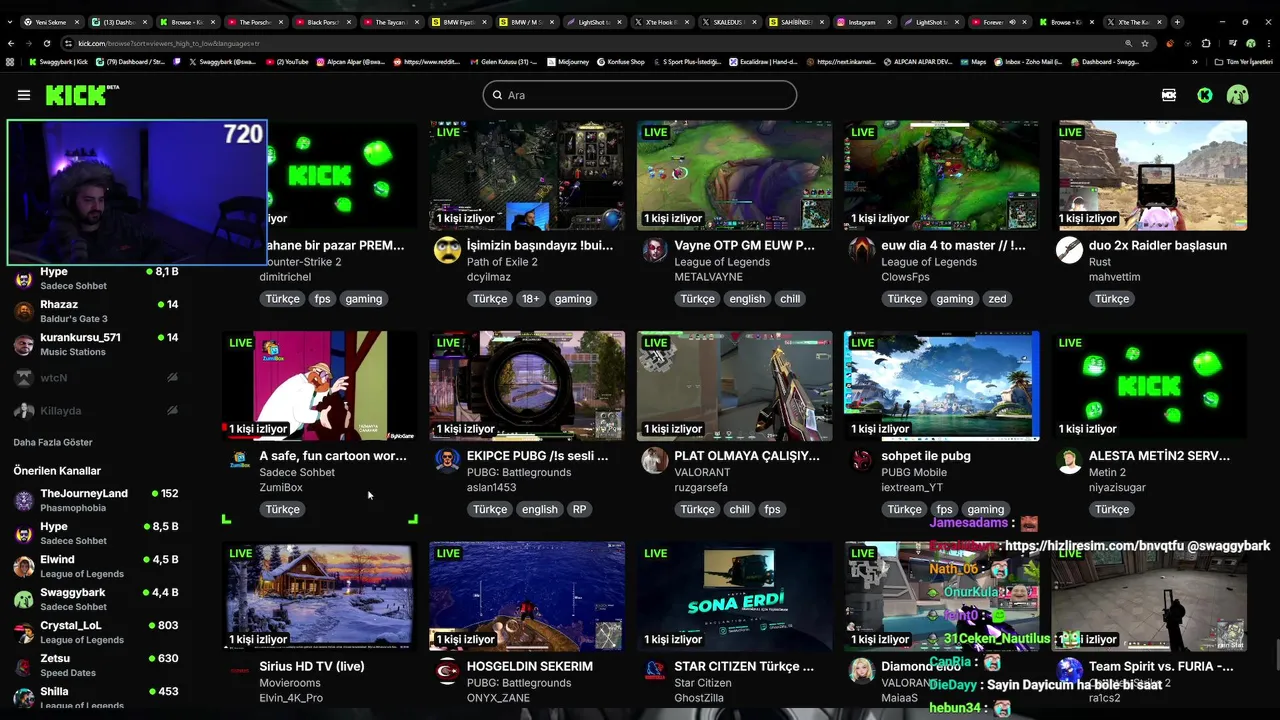Open kurankursu_571 channel in sidebar
Screen dimensions: 1280x720
(96, 344)
